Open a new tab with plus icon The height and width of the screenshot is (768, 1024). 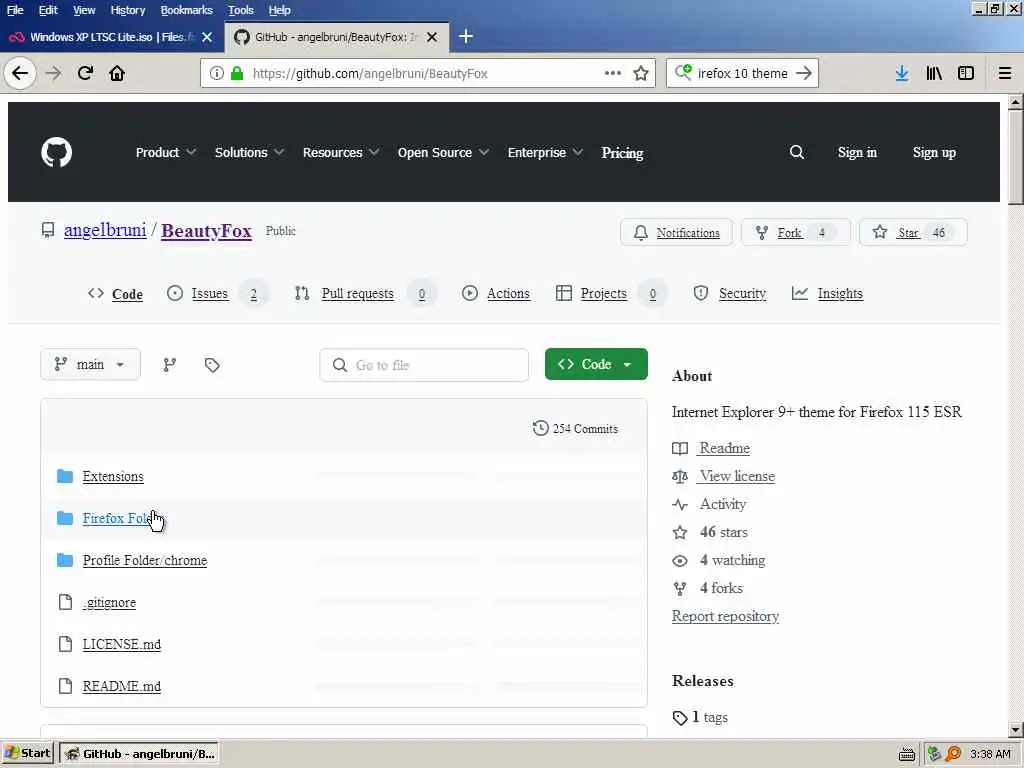[466, 37]
